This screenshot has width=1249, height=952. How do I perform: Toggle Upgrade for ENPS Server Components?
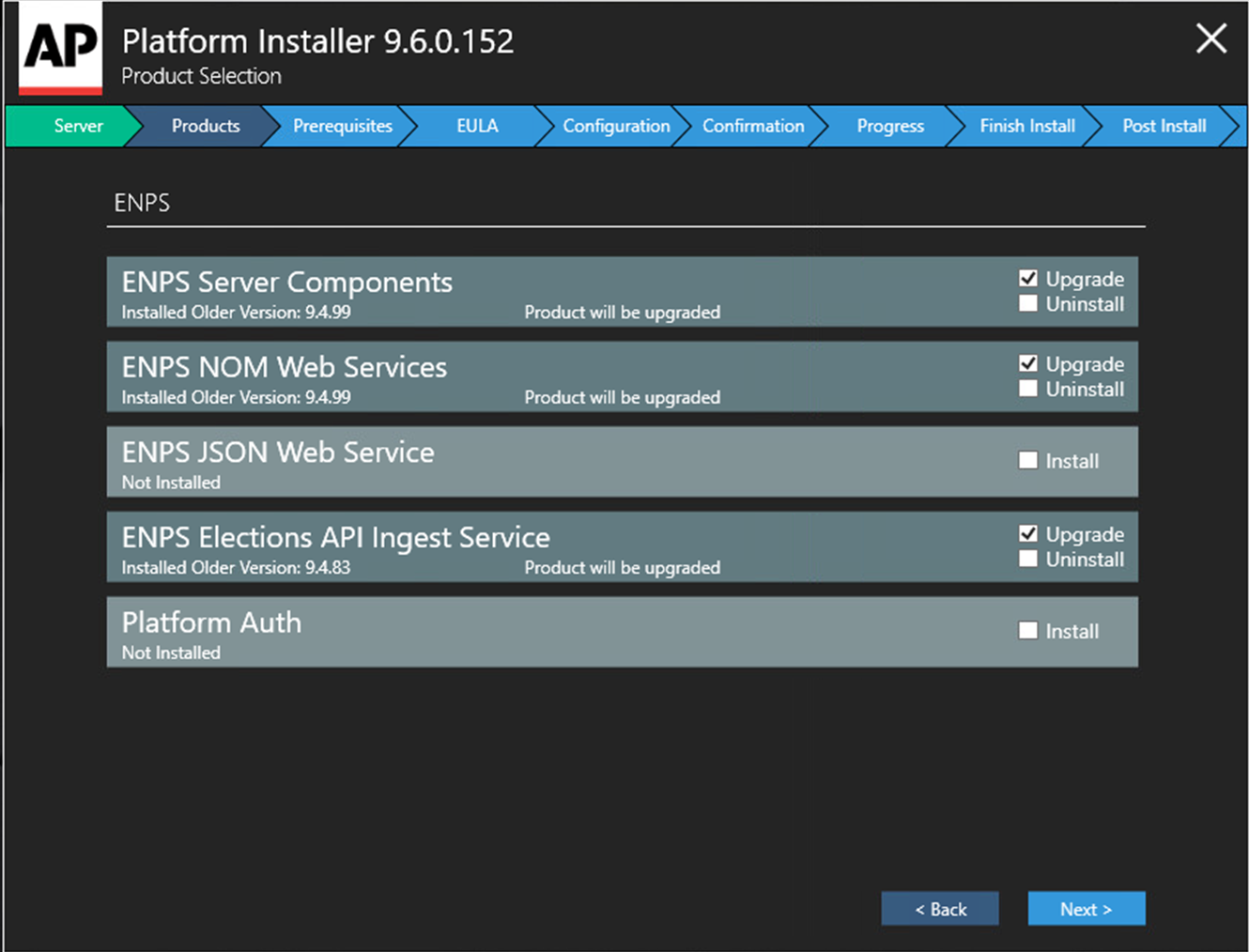pos(1028,278)
